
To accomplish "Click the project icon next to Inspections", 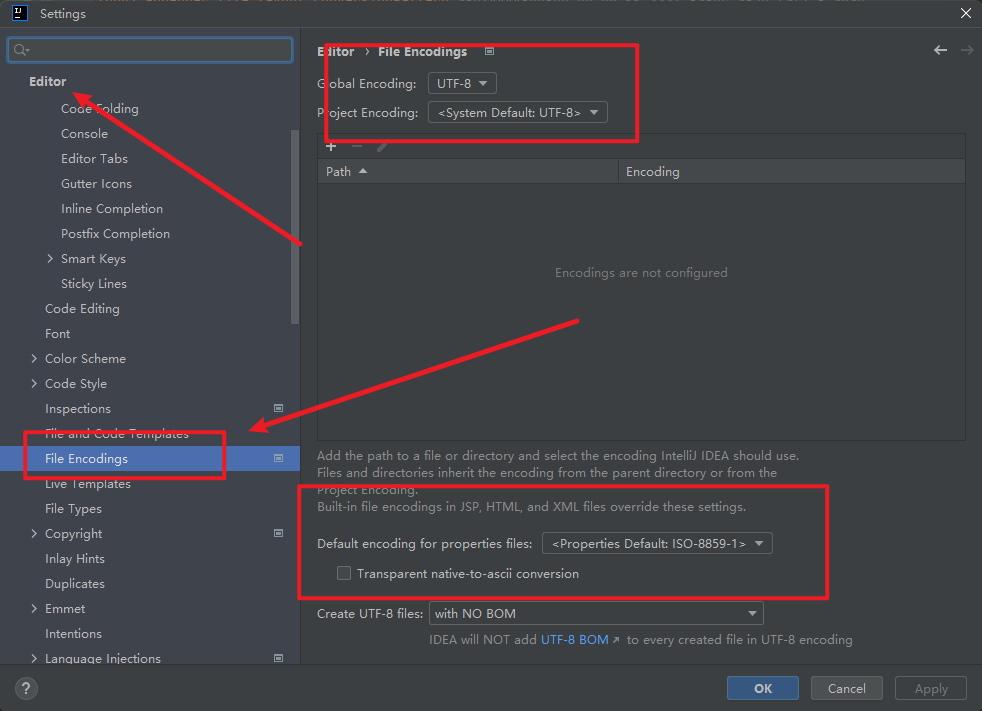I will (x=279, y=408).
